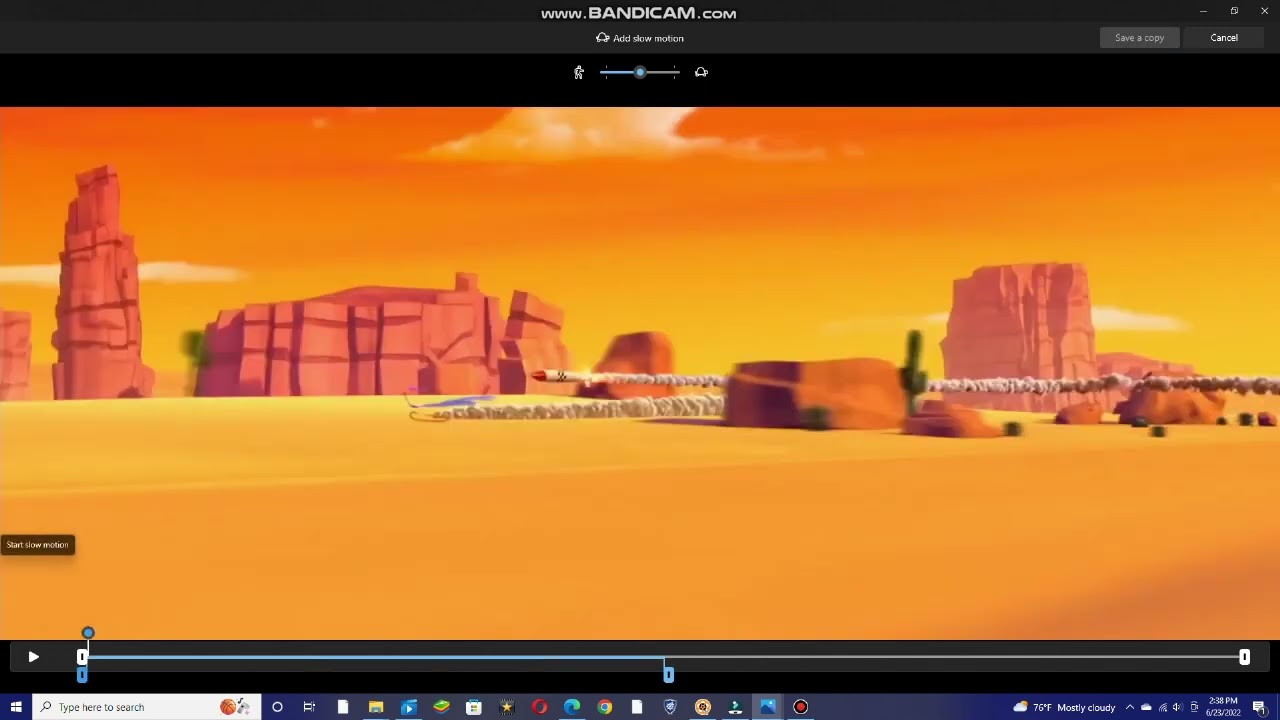Image resolution: width=1280 pixels, height=720 pixels.
Task: Open the Bandicam recorder taskbar icon
Action: pyautogui.click(x=800, y=707)
